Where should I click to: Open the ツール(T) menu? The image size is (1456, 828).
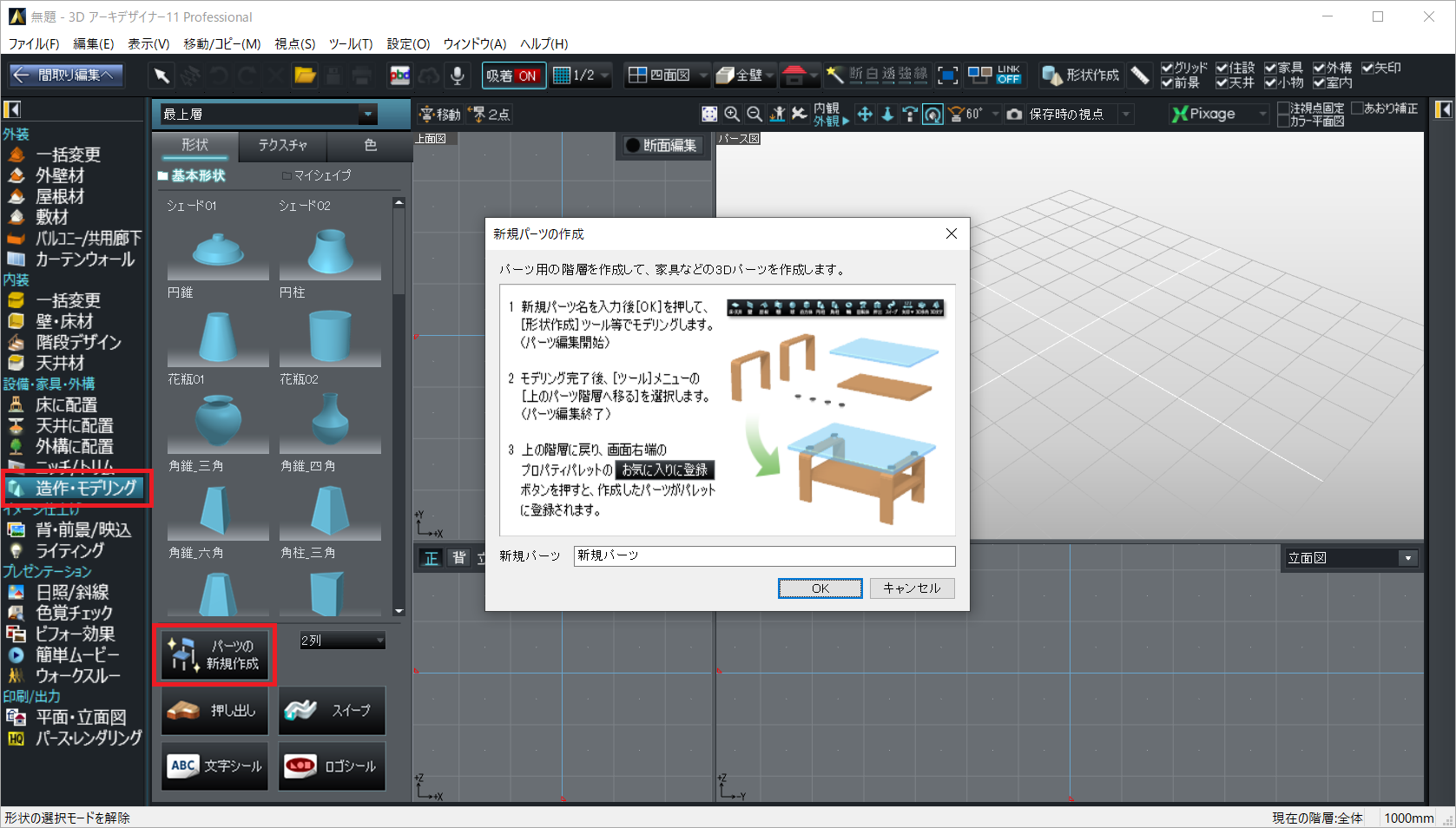click(x=351, y=43)
